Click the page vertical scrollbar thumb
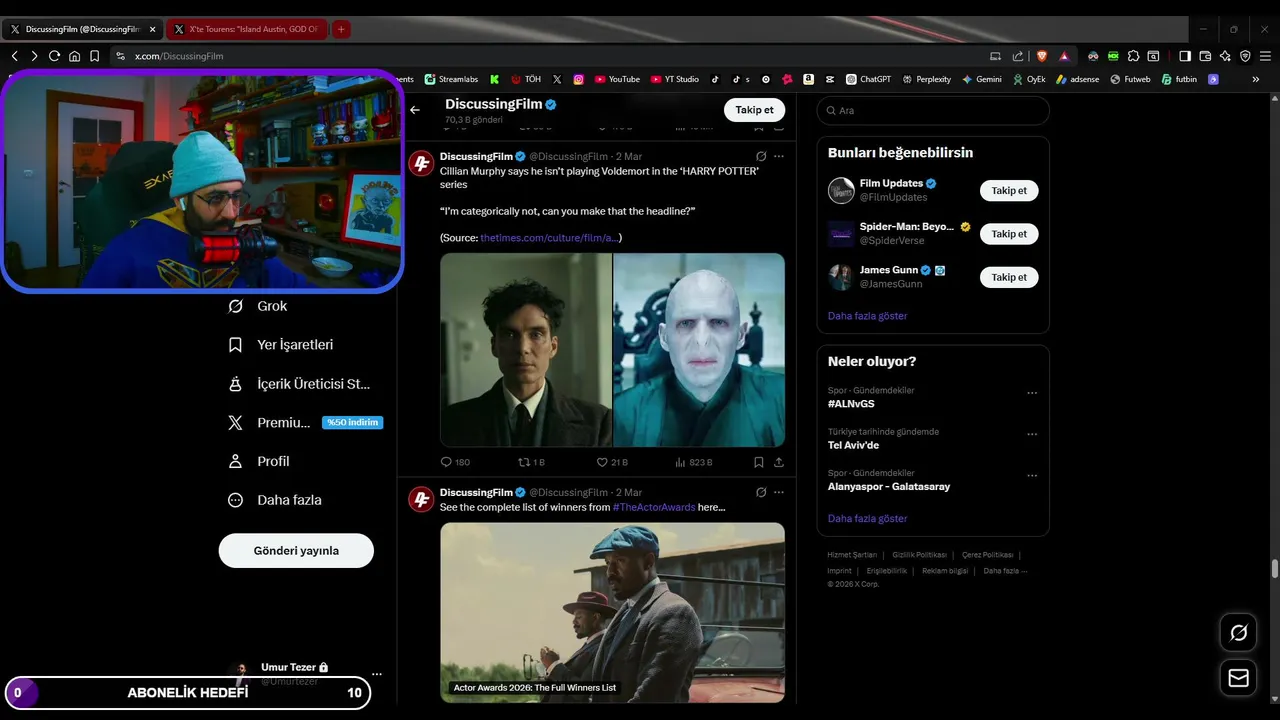Viewport: 1280px width, 720px height. (x=1274, y=569)
